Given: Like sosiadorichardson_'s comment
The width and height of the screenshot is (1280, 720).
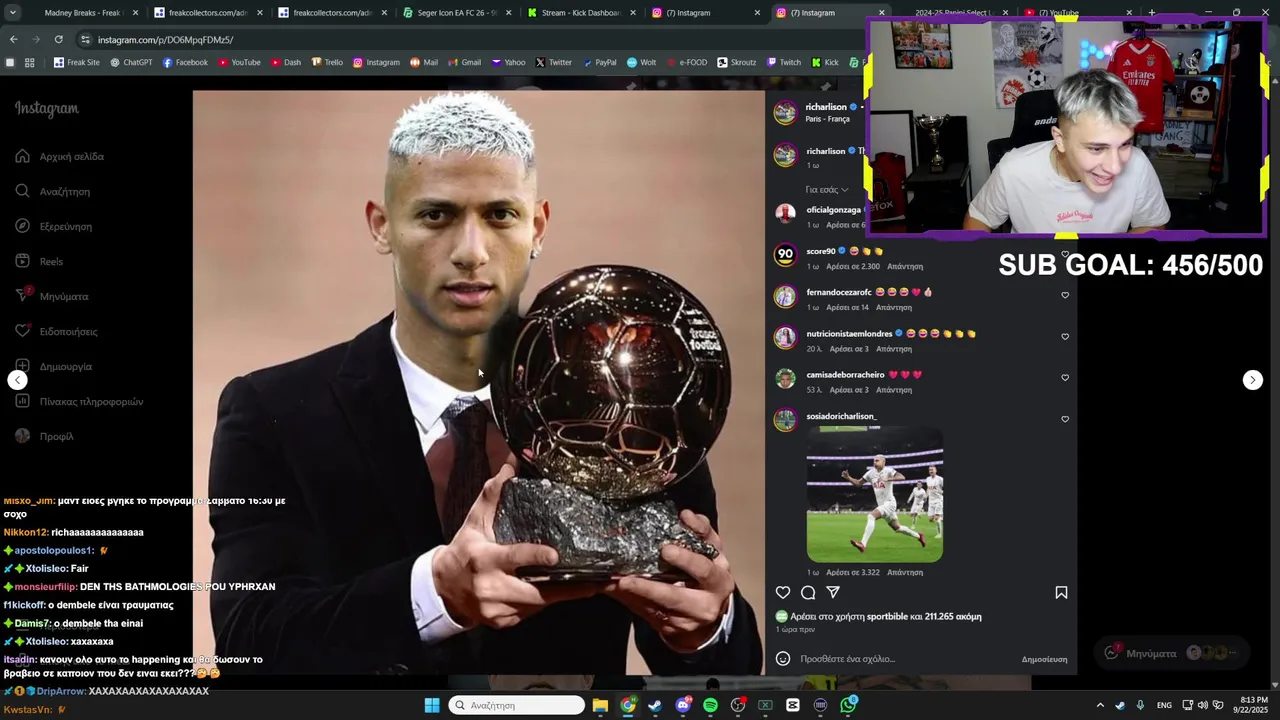Looking at the screenshot, I should (x=1065, y=419).
